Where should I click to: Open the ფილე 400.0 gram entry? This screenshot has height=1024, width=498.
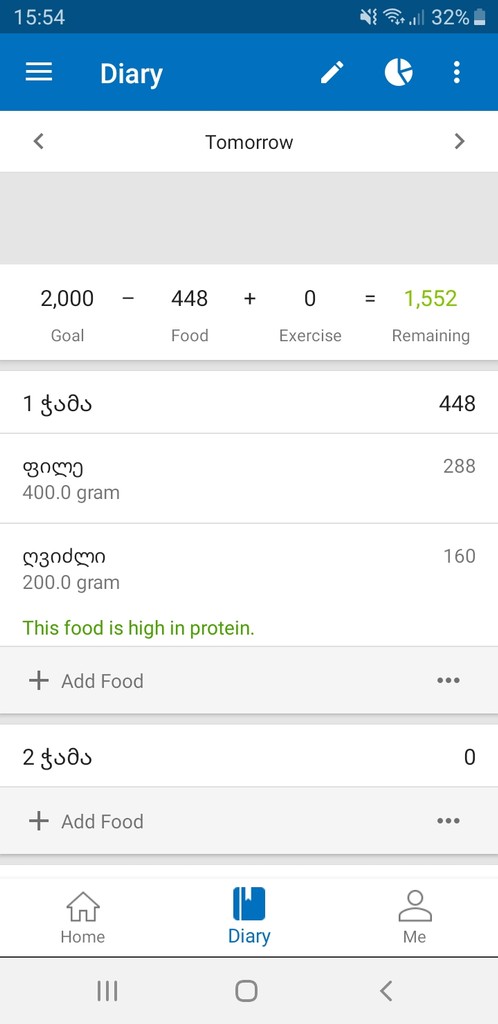pyautogui.click(x=249, y=479)
